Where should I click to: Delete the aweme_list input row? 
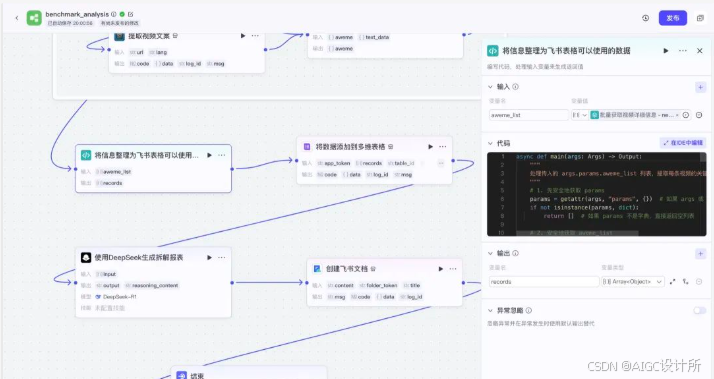click(x=699, y=115)
